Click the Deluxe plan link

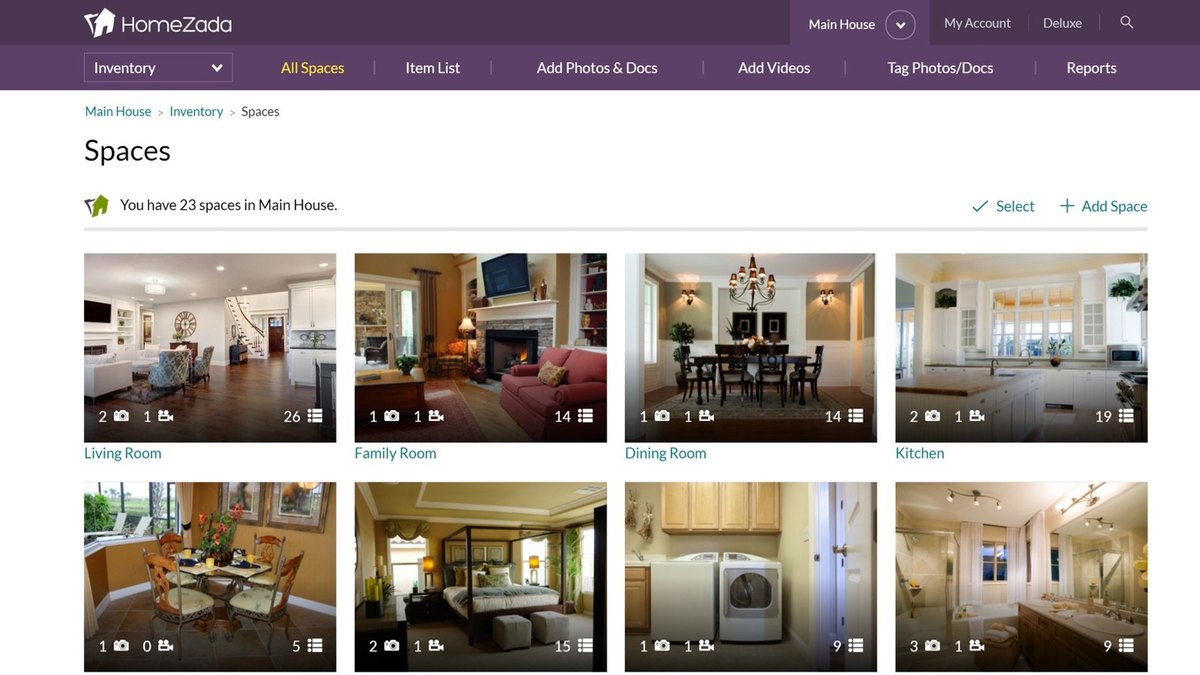tap(1062, 23)
